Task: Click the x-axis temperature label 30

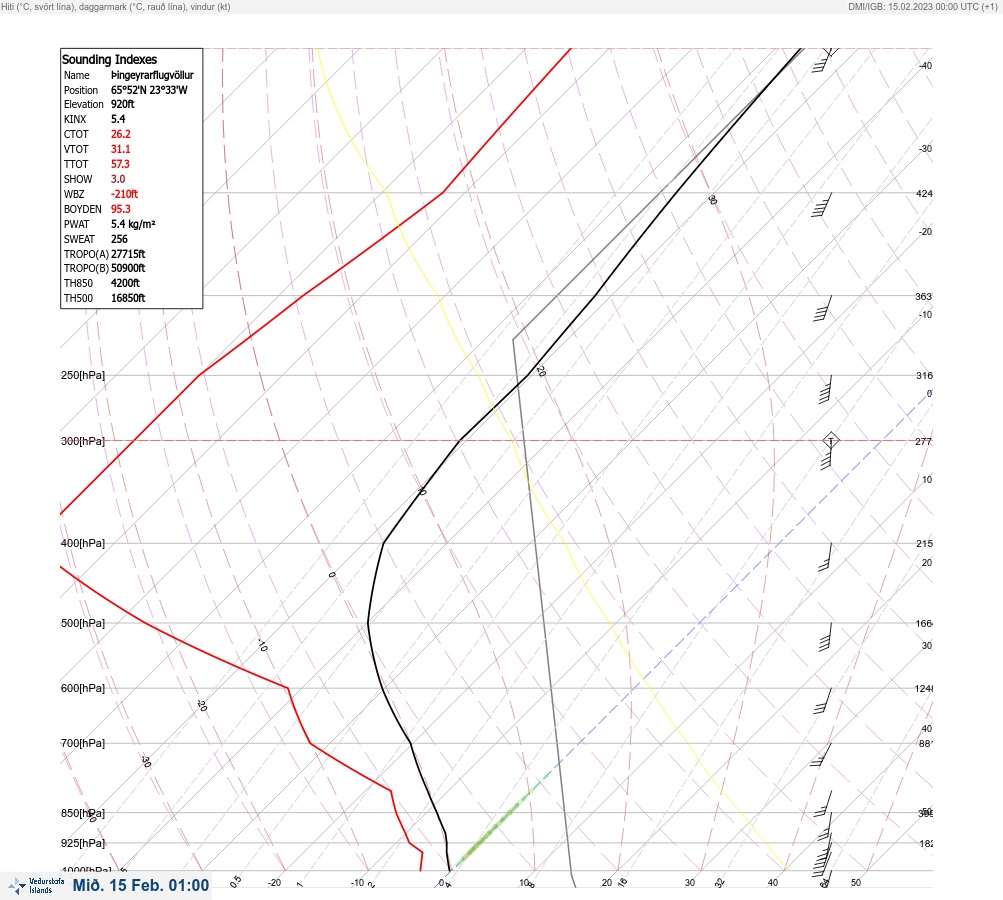Action: click(x=690, y=883)
